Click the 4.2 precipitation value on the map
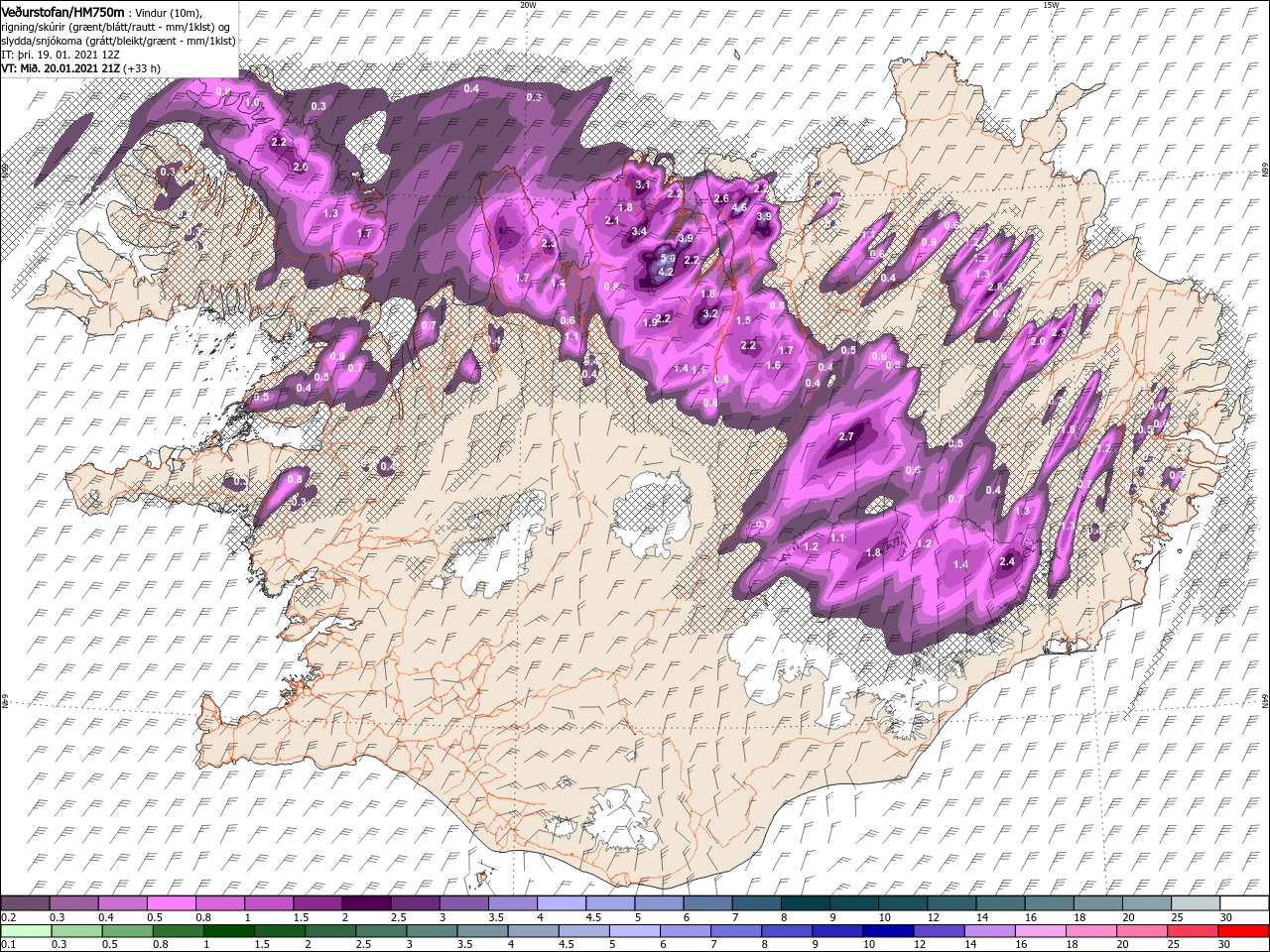 click(666, 272)
